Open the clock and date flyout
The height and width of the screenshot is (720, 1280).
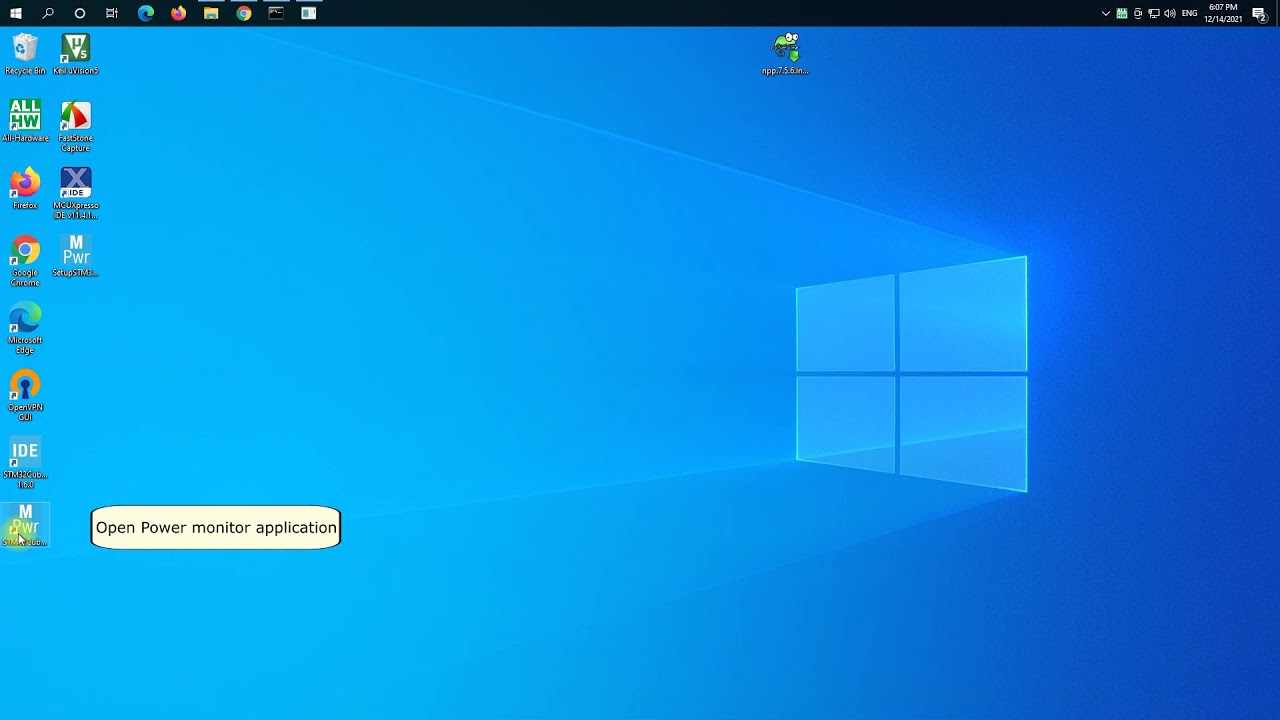click(x=1223, y=13)
